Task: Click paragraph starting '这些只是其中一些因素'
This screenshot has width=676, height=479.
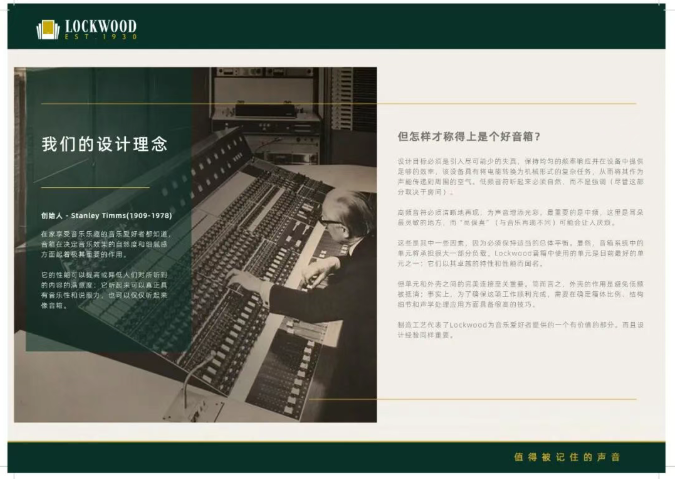Action: tap(520, 253)
